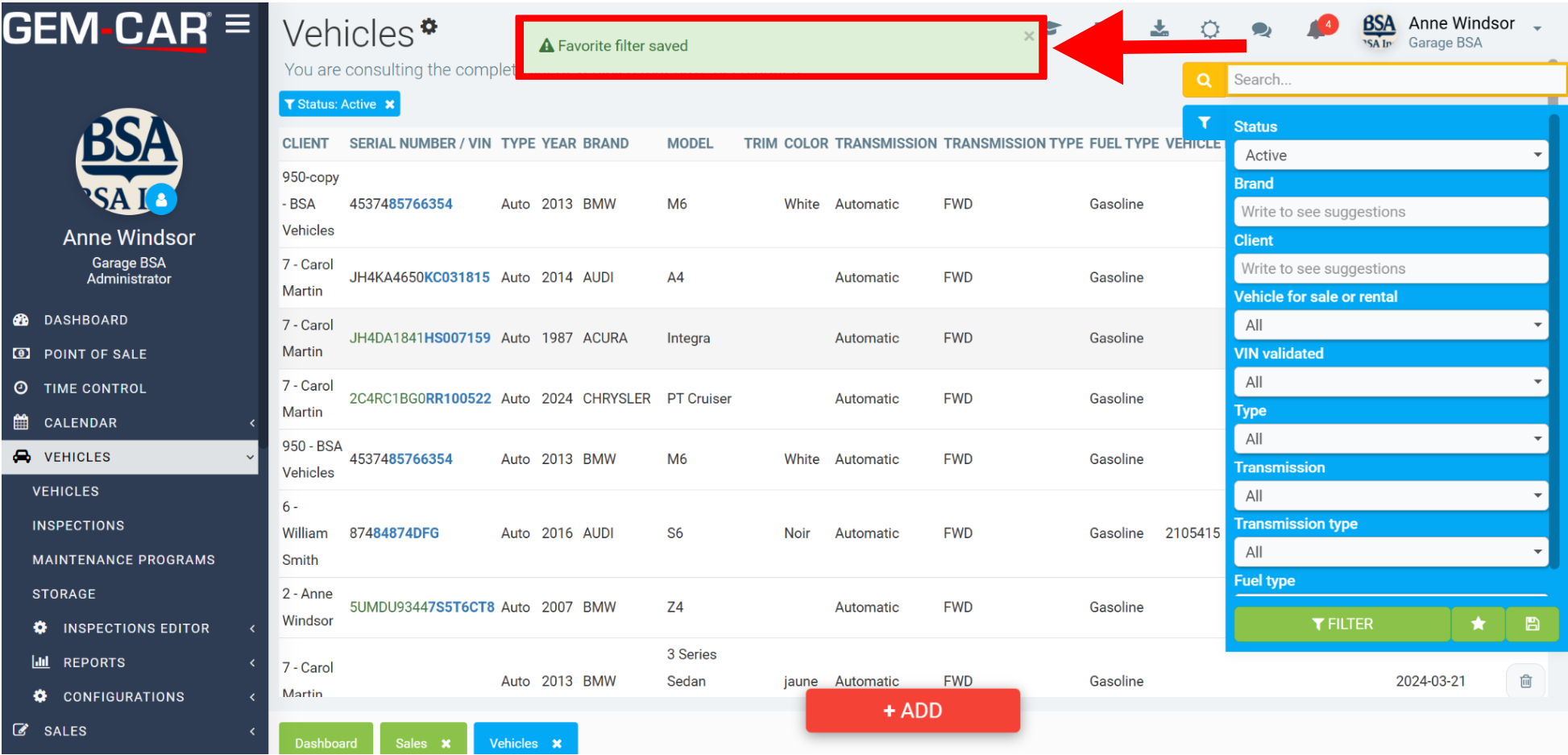Screen dimensions: 1568x755
Task: Click the red ADD button
Action: (912, 711)
